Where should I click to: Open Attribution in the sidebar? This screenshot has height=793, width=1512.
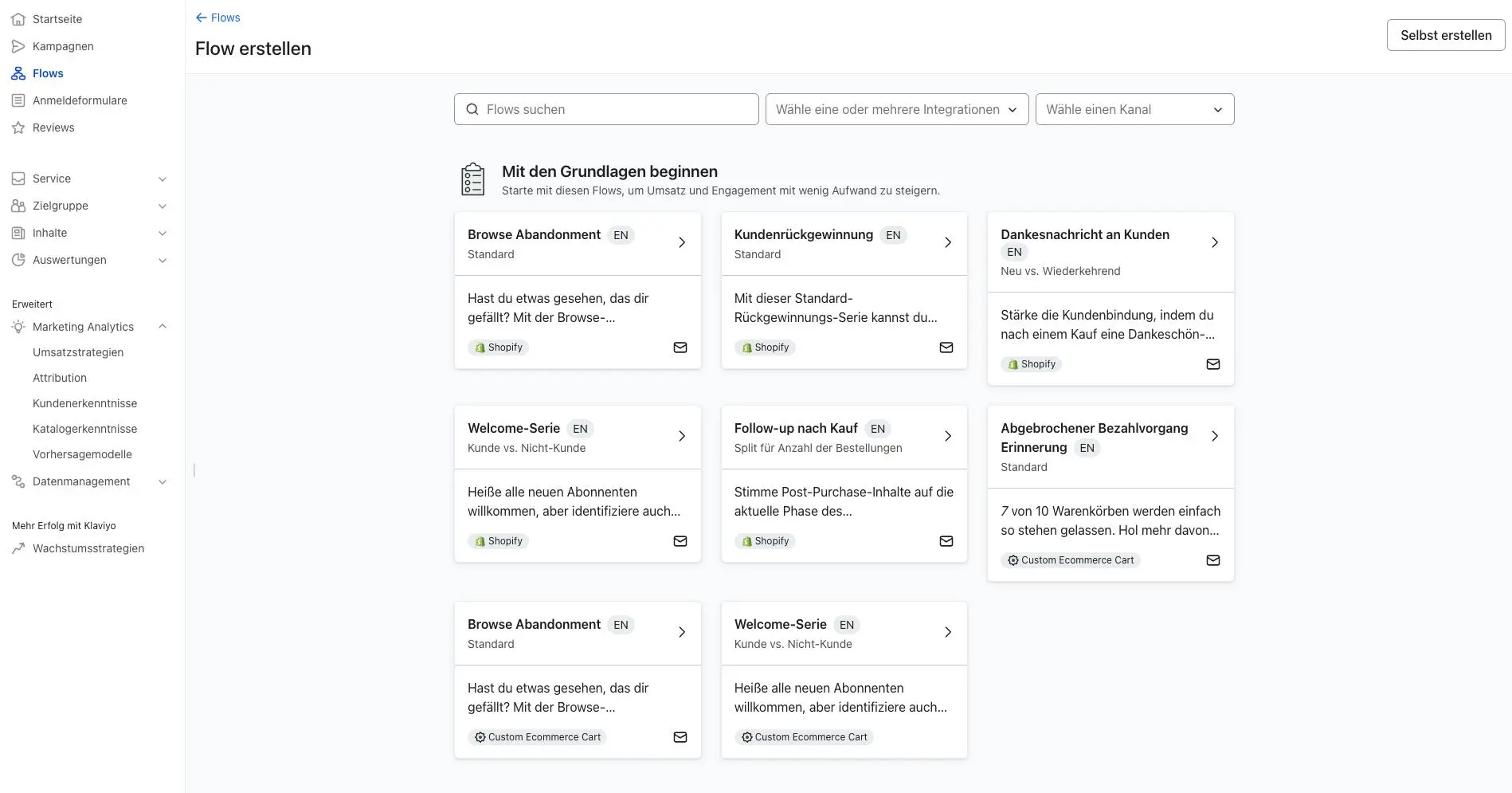tap(60, 378)
